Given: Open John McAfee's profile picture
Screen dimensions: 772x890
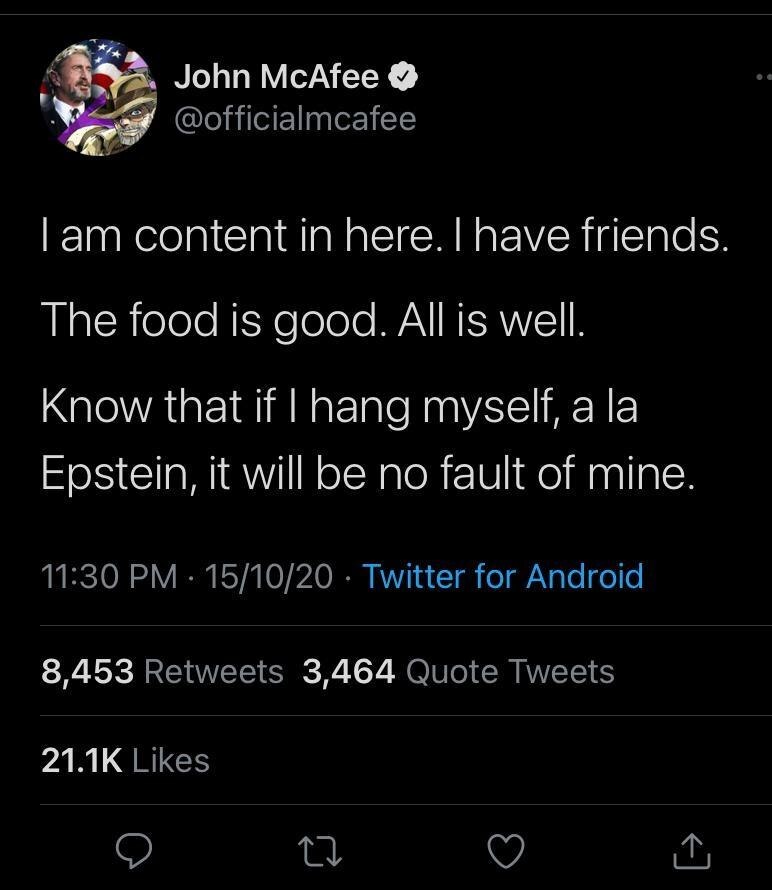Looking at the screenshot, I should tap(99, 97).
